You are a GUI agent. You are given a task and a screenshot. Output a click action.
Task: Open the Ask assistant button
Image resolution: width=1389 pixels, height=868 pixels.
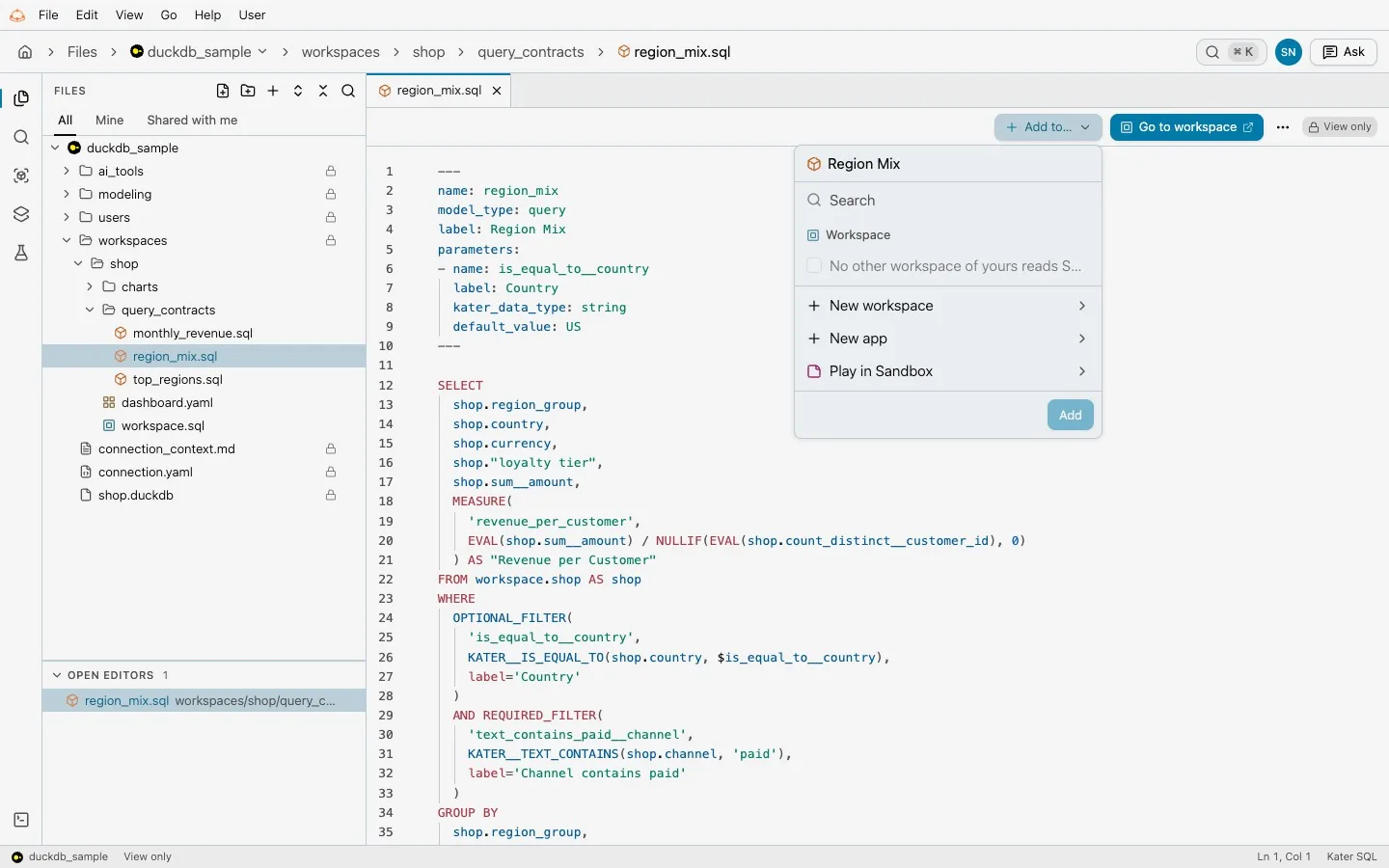1344,52
